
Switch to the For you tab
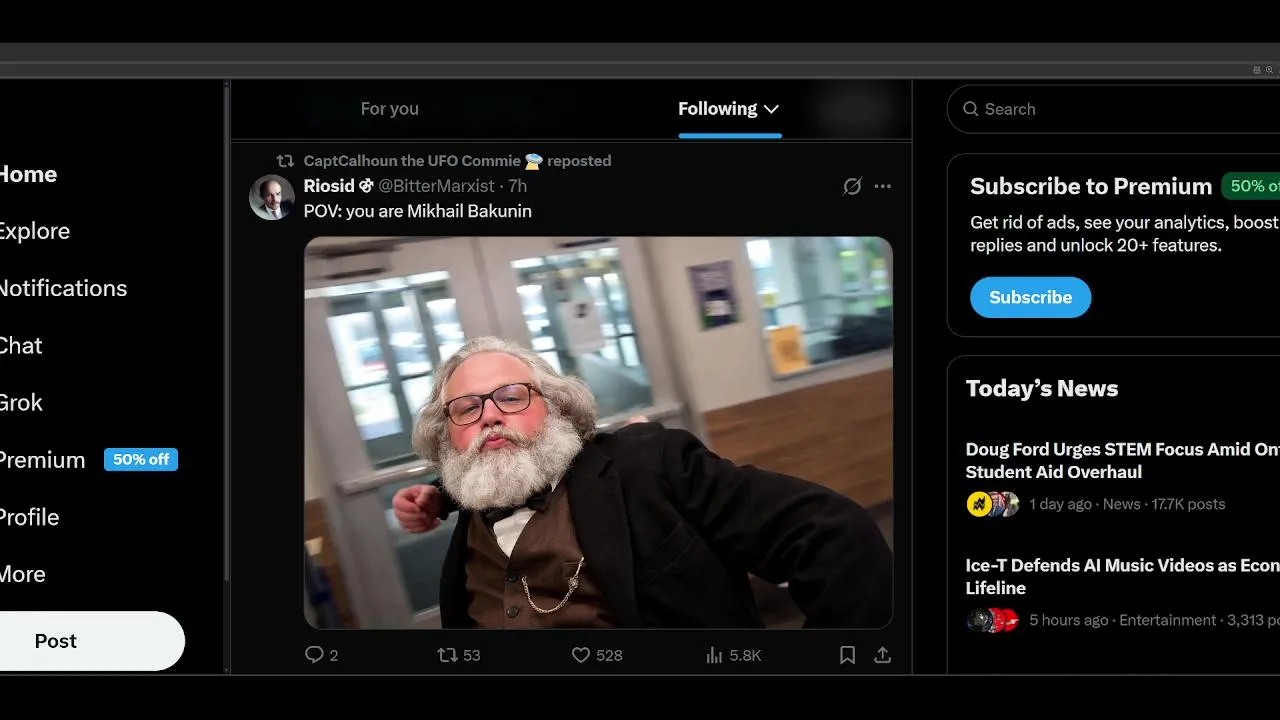(389, 109)
